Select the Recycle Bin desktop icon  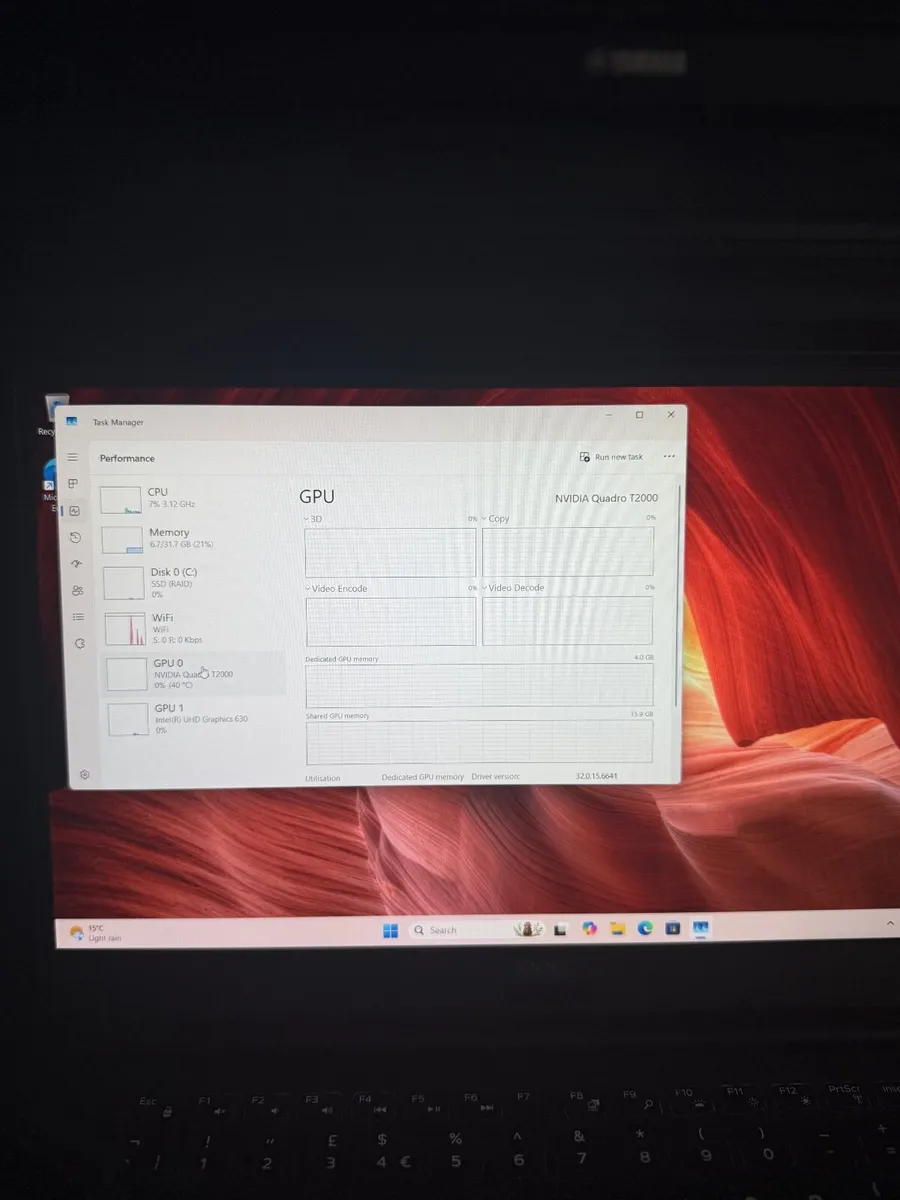click(52, 415)
